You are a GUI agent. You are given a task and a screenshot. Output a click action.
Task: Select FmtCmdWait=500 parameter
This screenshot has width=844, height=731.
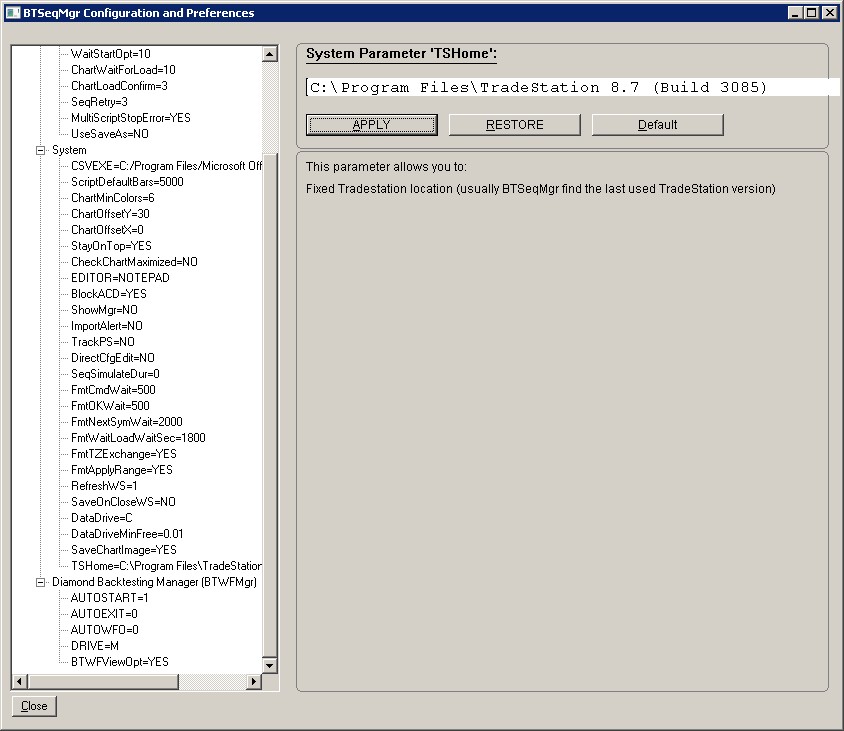point(114,390)
